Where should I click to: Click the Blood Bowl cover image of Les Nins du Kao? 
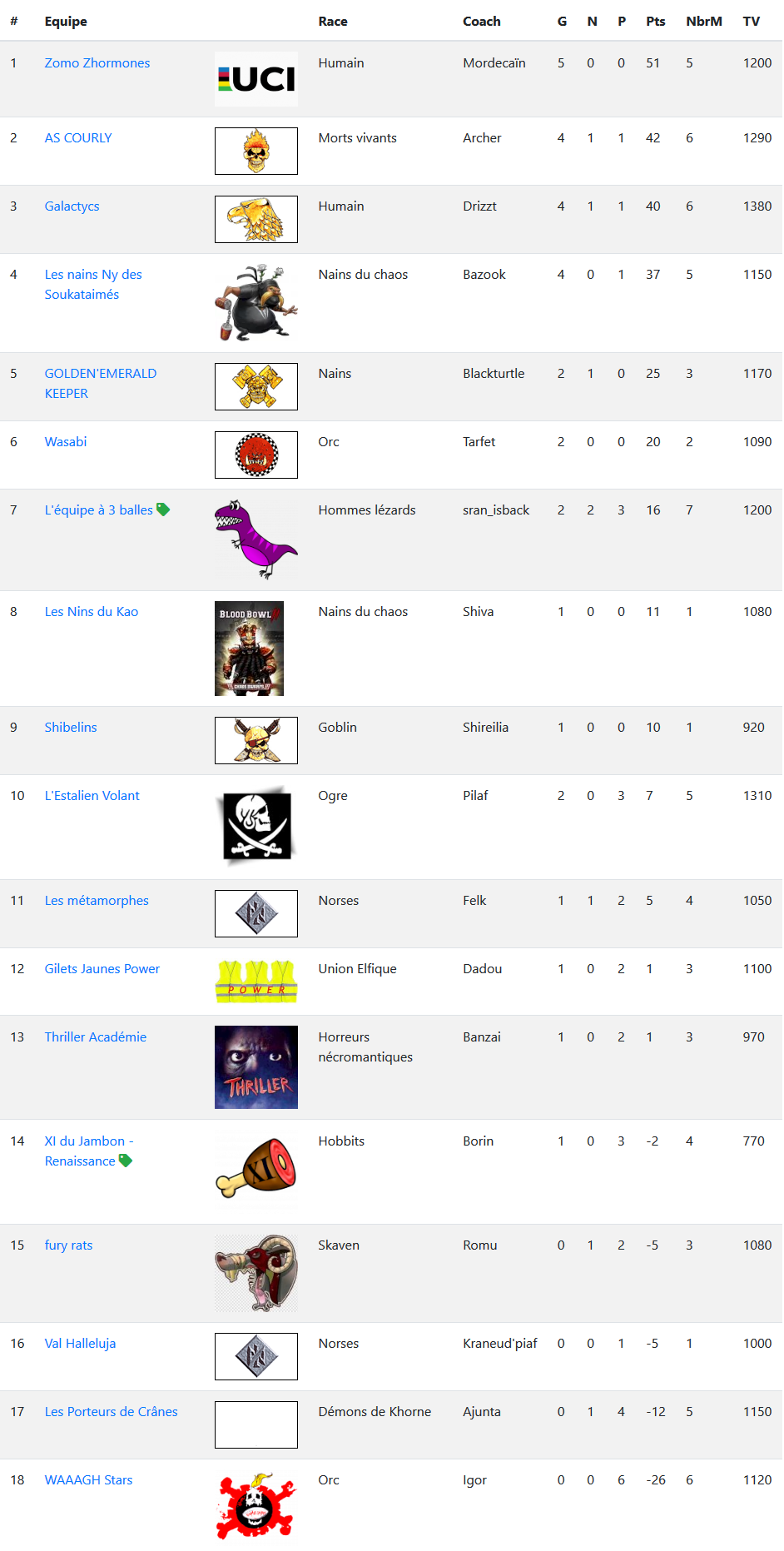click(249, 649)
